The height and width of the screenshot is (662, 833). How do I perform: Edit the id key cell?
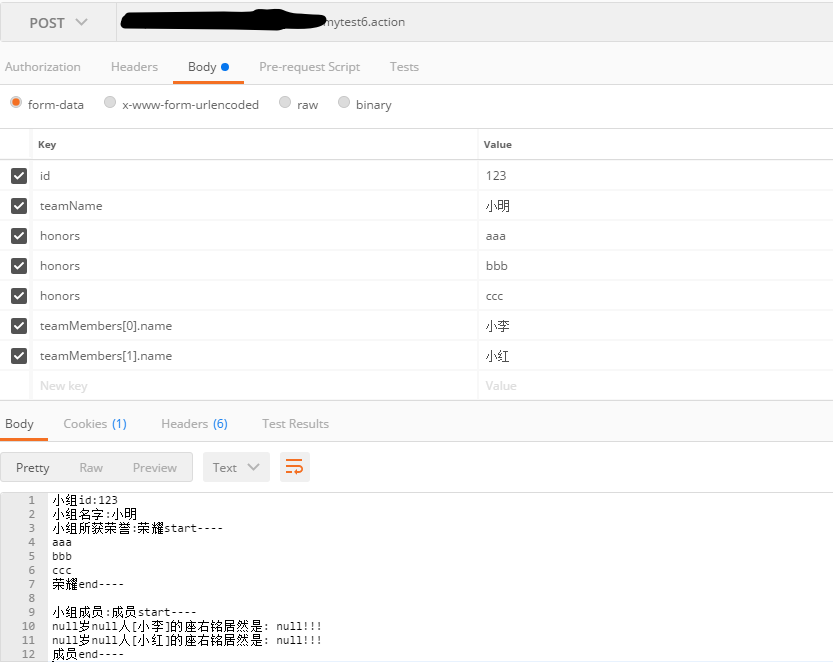coord(255,176)
